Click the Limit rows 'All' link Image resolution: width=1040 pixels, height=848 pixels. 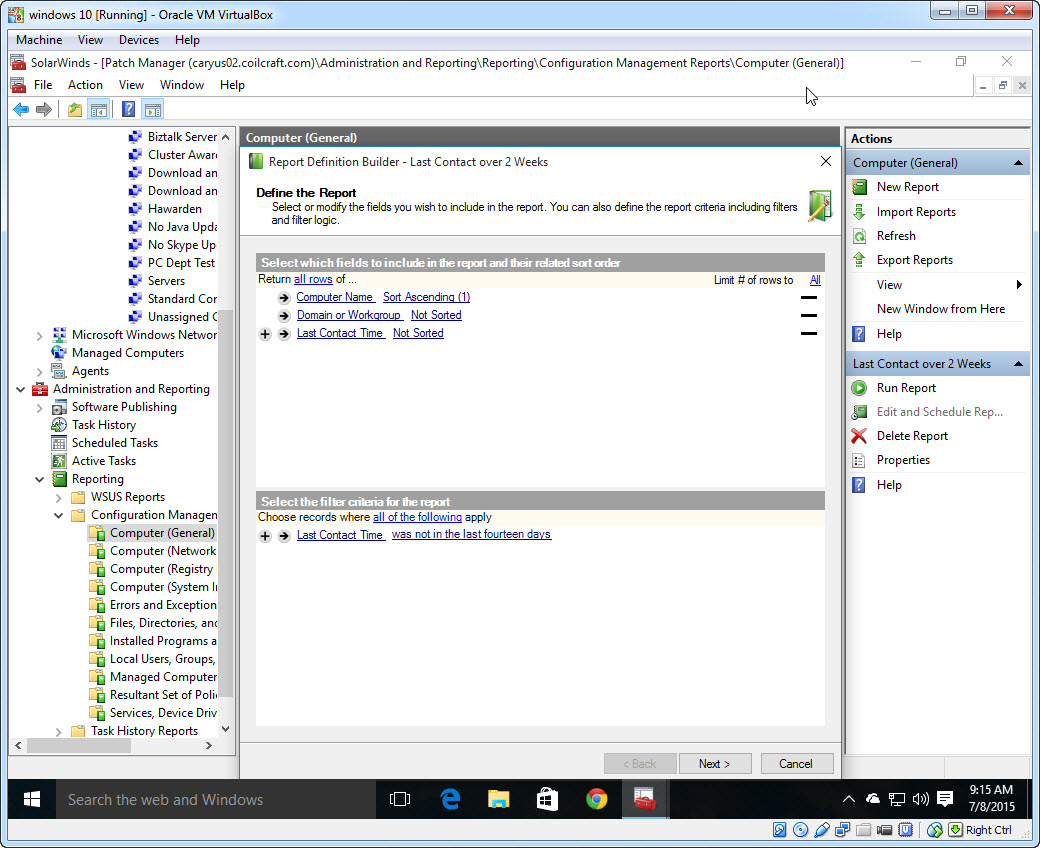[x=815, y=280]
